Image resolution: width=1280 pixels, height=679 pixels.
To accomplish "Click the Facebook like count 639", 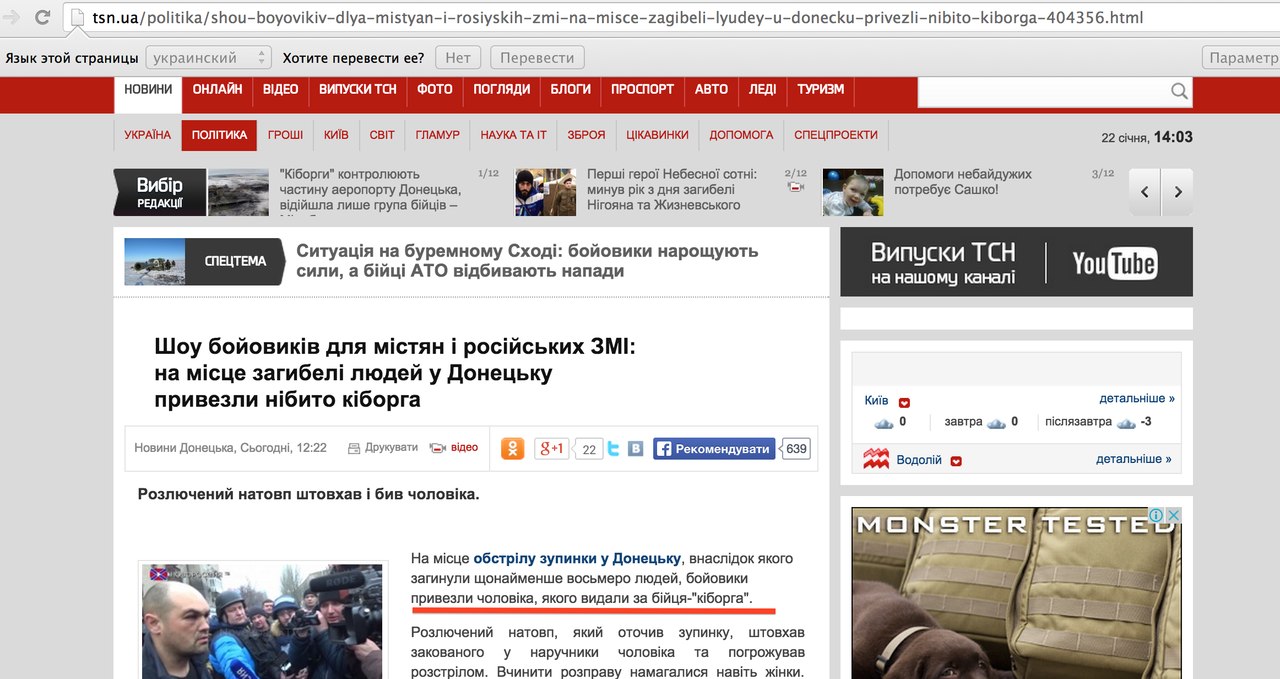I will pyautogui.click(x=796, y=449).
